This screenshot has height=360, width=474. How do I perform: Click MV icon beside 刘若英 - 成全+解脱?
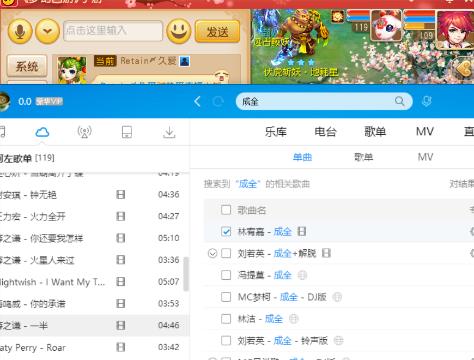(x=326, y=253)
